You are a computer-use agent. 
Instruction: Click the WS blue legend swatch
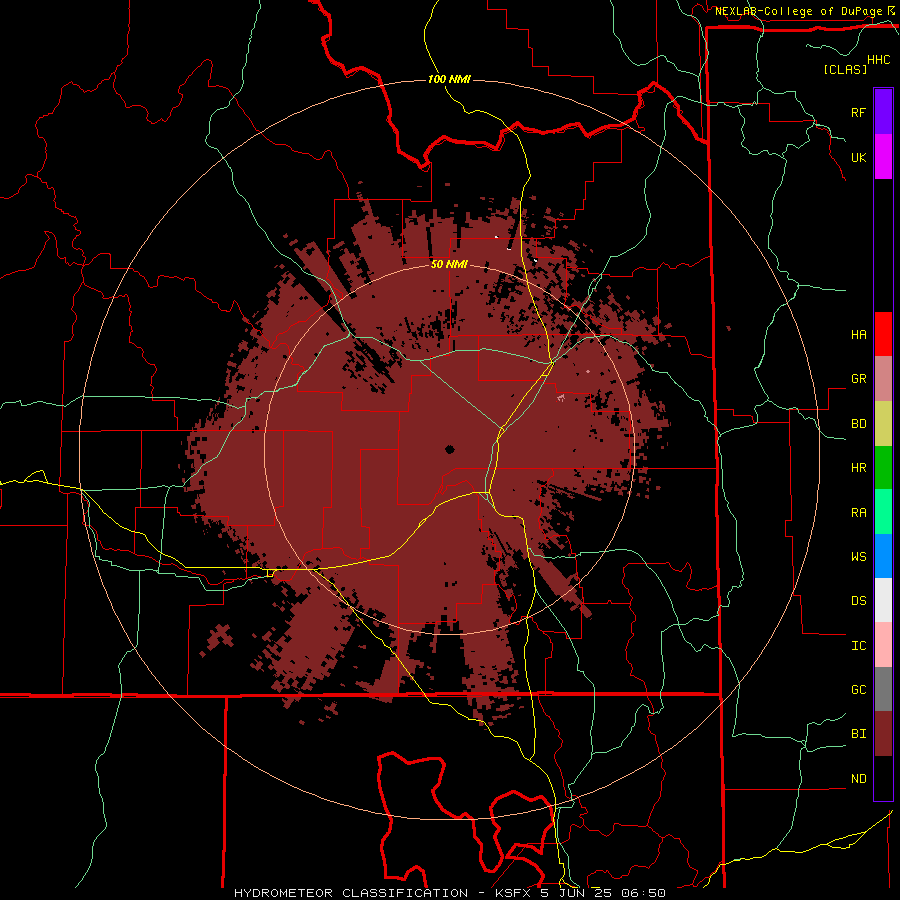coord(883,556)
